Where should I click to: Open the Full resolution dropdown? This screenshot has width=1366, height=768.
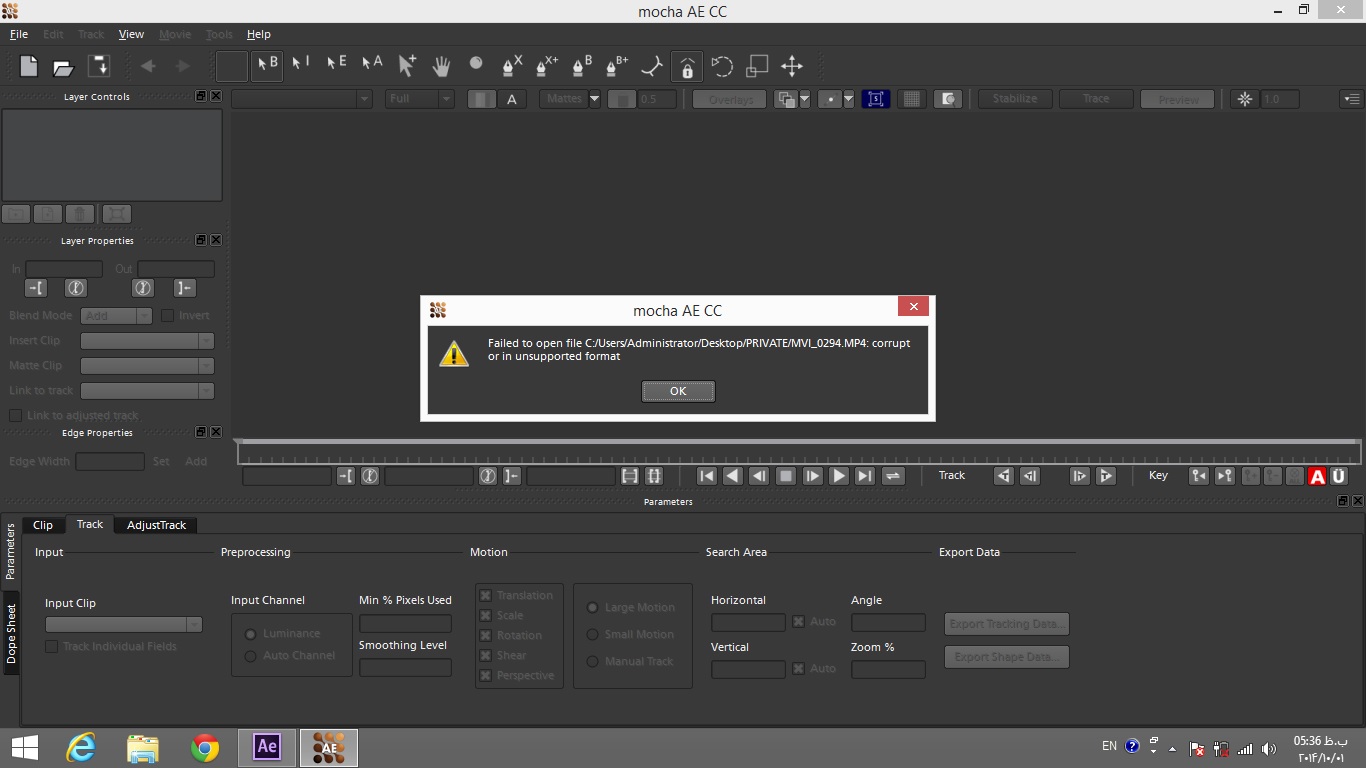point(420,99)
